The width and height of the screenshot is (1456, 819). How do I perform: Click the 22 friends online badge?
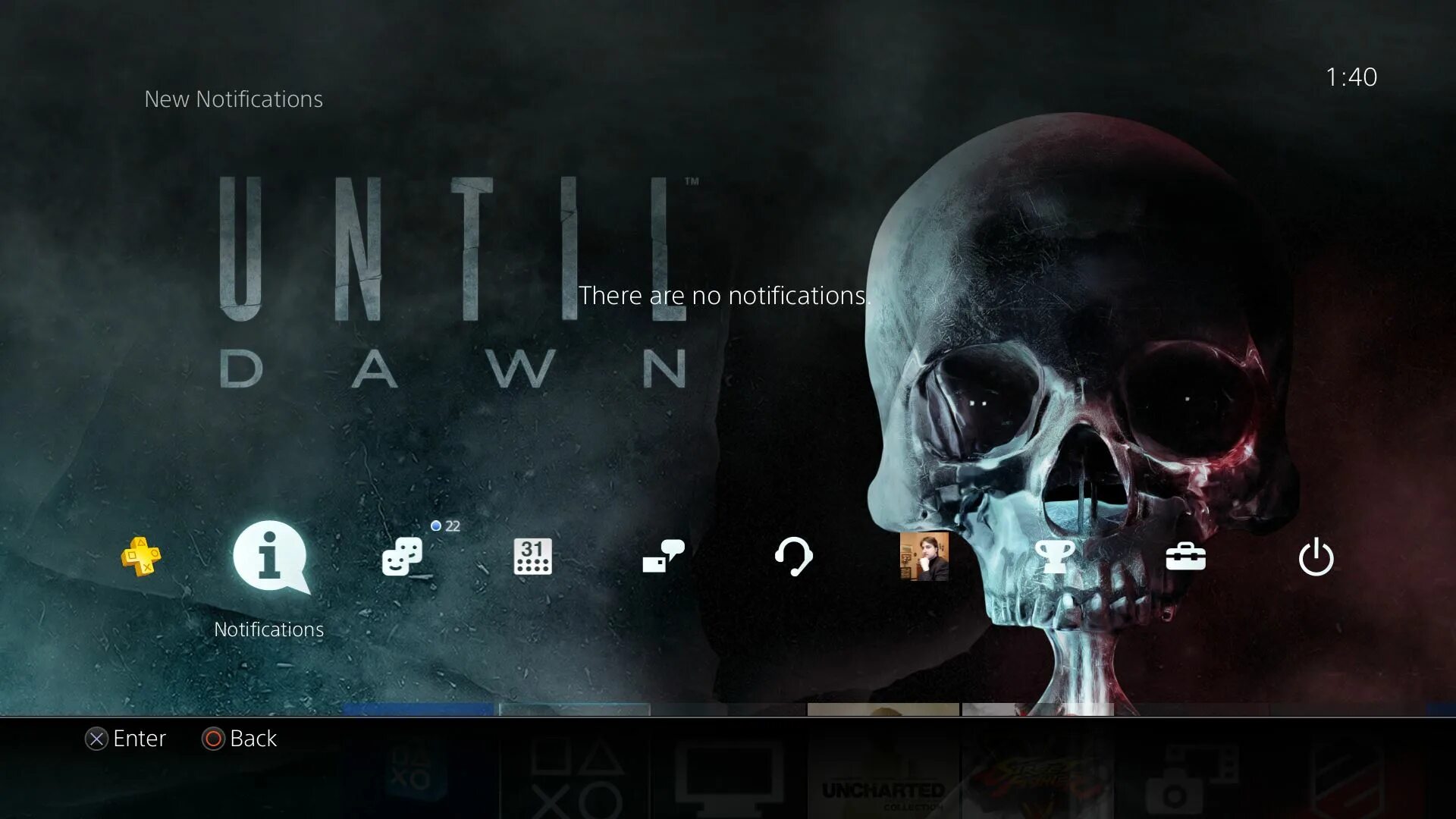(x=447, y=526)
